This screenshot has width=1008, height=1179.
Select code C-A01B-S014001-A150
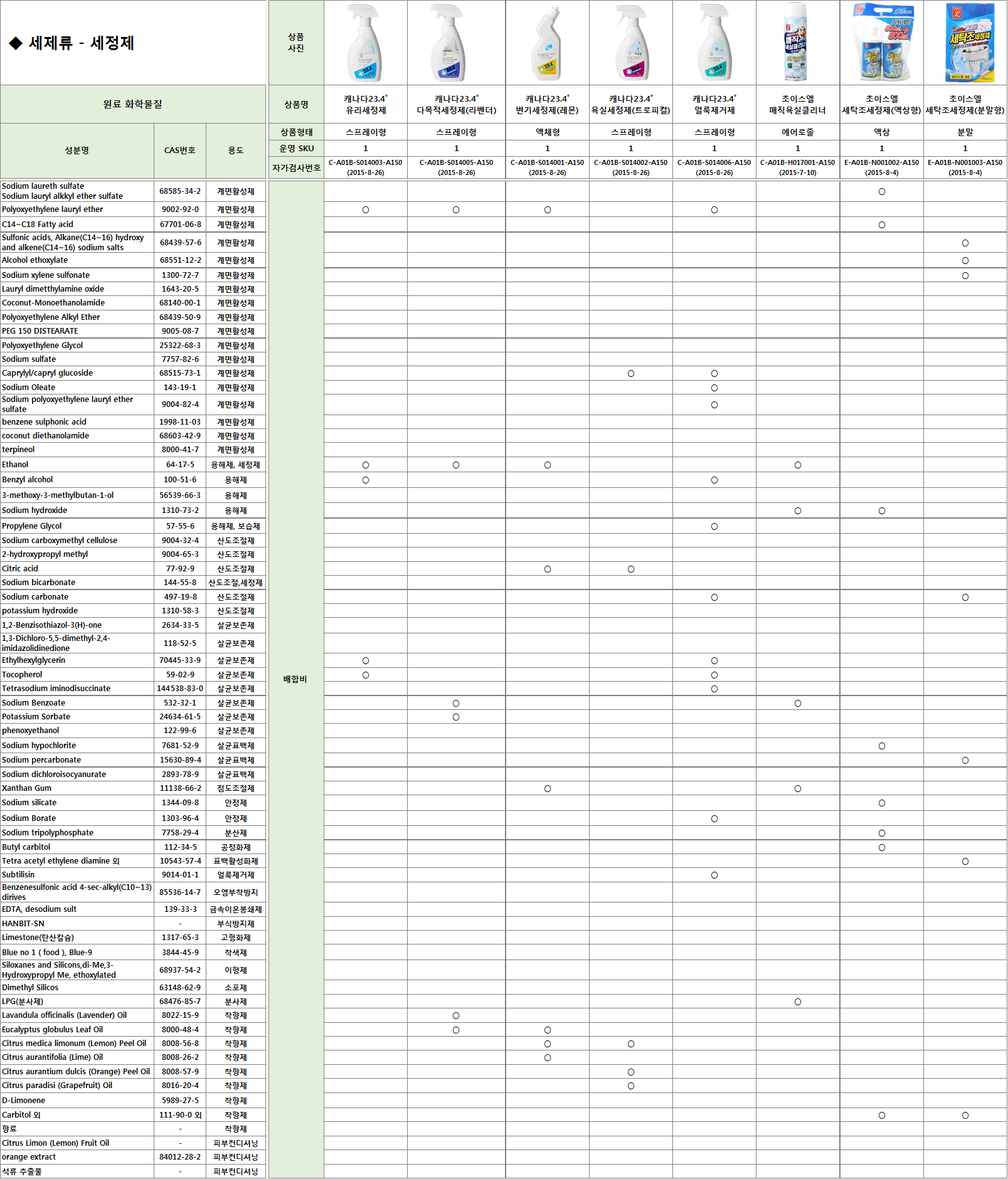click(547, 162)
